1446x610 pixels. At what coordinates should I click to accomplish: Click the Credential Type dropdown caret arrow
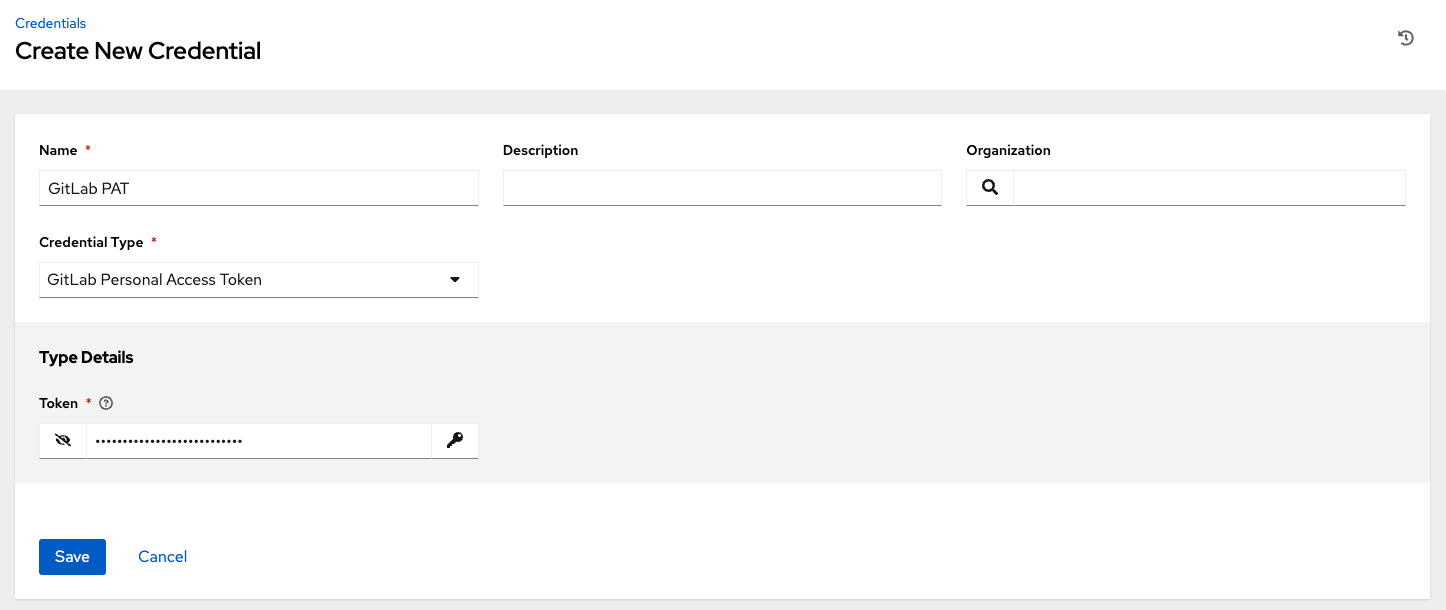[x=455, y=280]
